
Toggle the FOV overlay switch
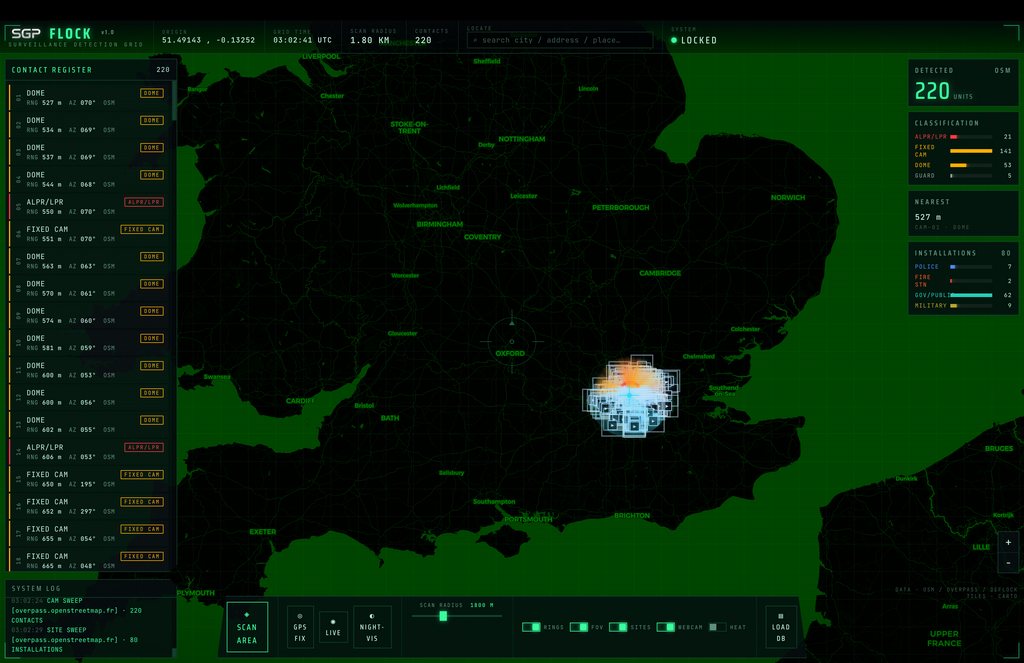[x=579, y=627]
